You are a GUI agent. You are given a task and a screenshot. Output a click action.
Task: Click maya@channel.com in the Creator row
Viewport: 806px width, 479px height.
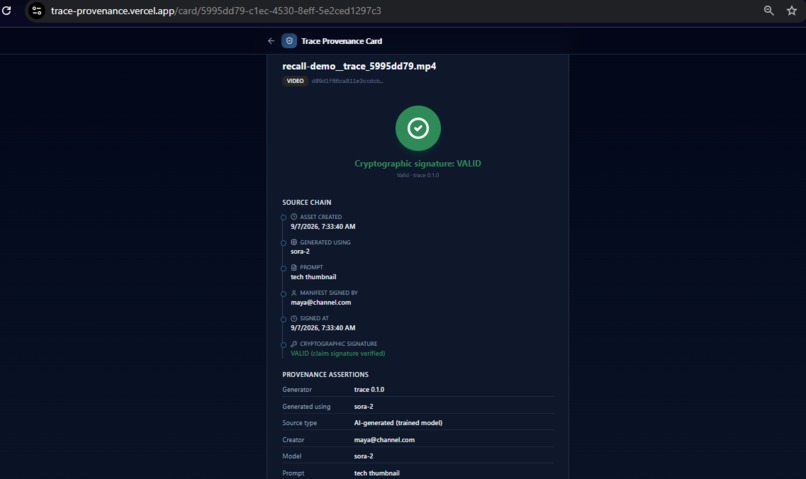[x=384, y=440]
